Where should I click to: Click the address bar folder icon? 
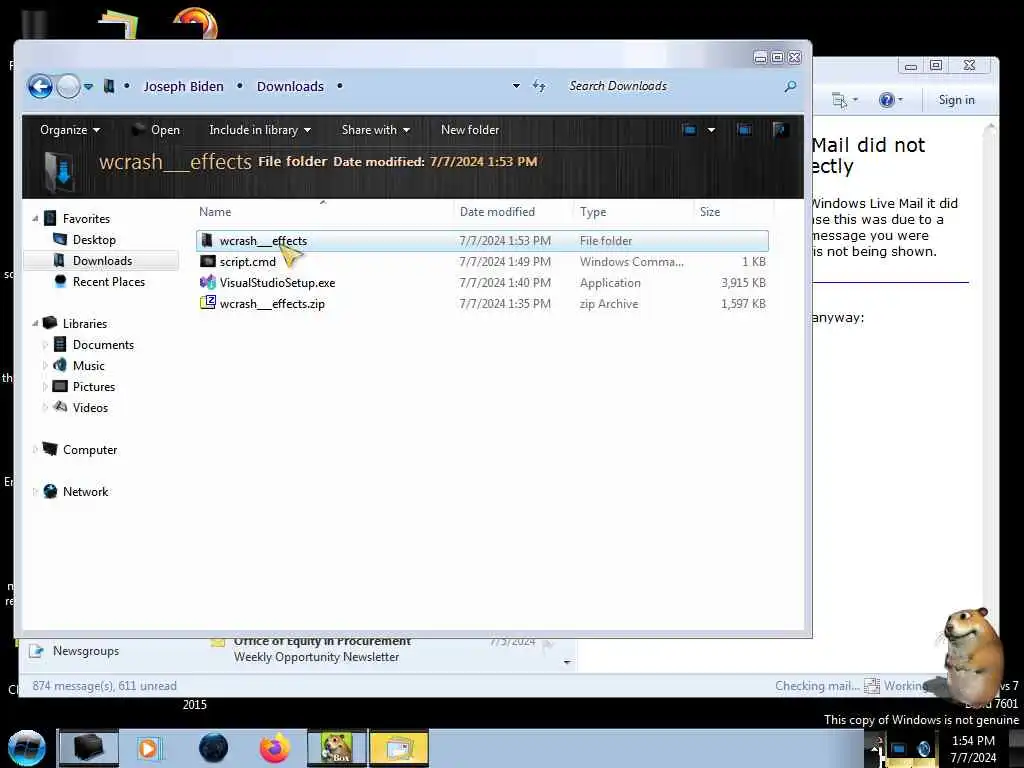coord(109,86)
